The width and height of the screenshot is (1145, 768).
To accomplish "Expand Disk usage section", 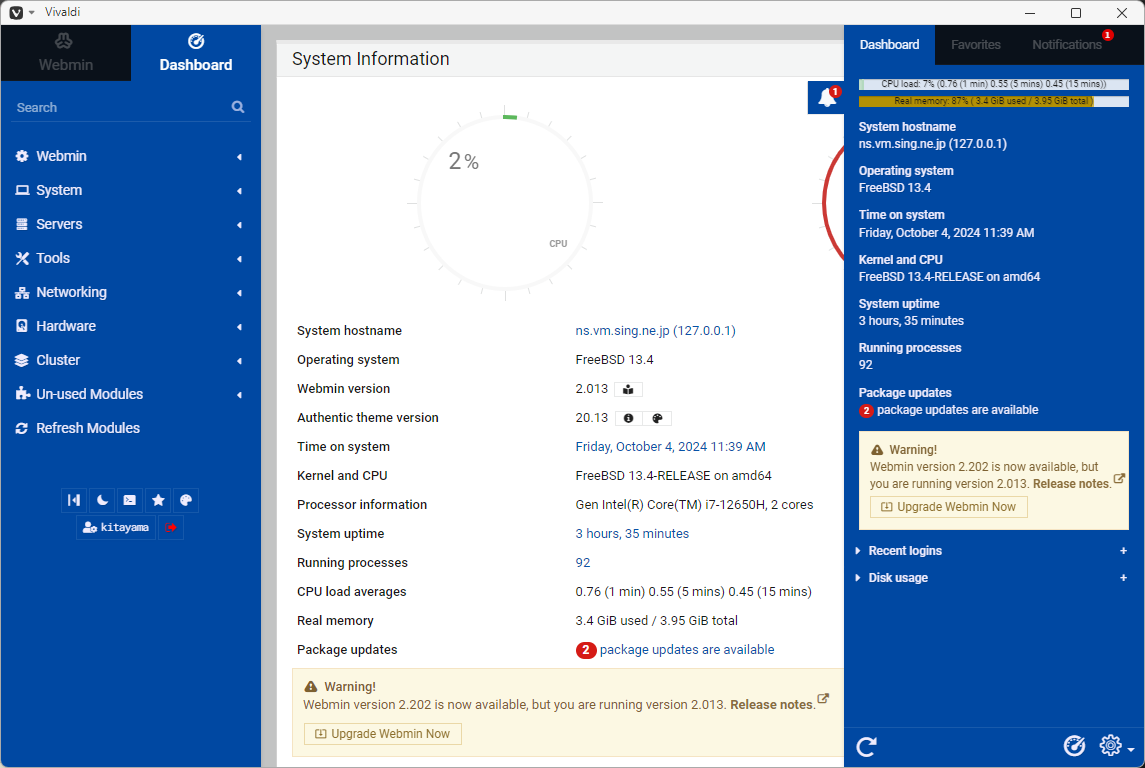I will coord(897,577).
